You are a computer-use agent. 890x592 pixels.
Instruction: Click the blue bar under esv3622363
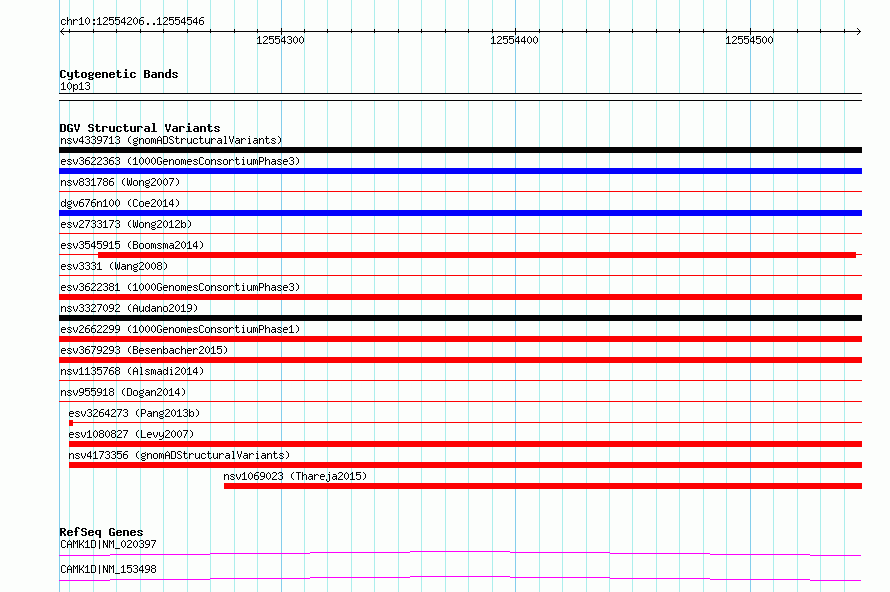[460, 171]
